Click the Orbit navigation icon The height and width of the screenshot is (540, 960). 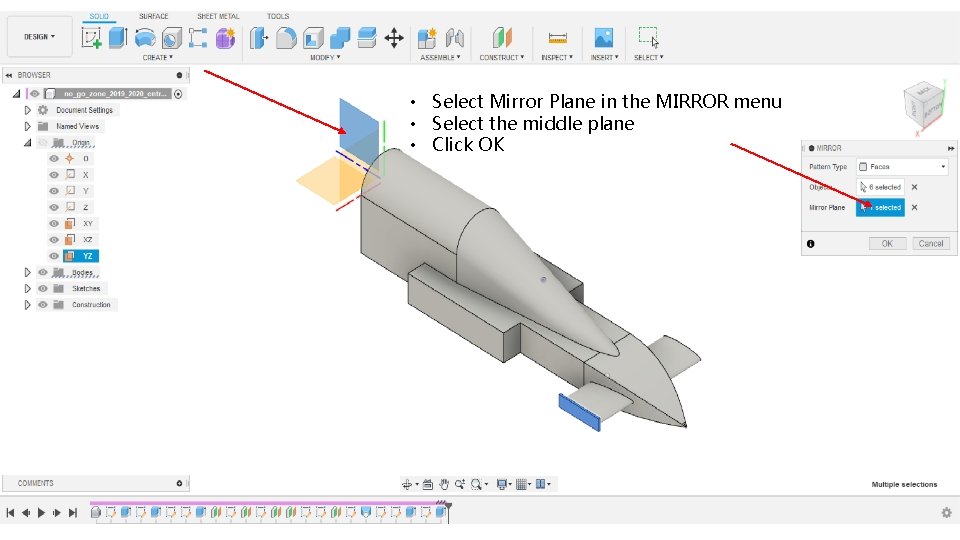[x=407, y=484]
